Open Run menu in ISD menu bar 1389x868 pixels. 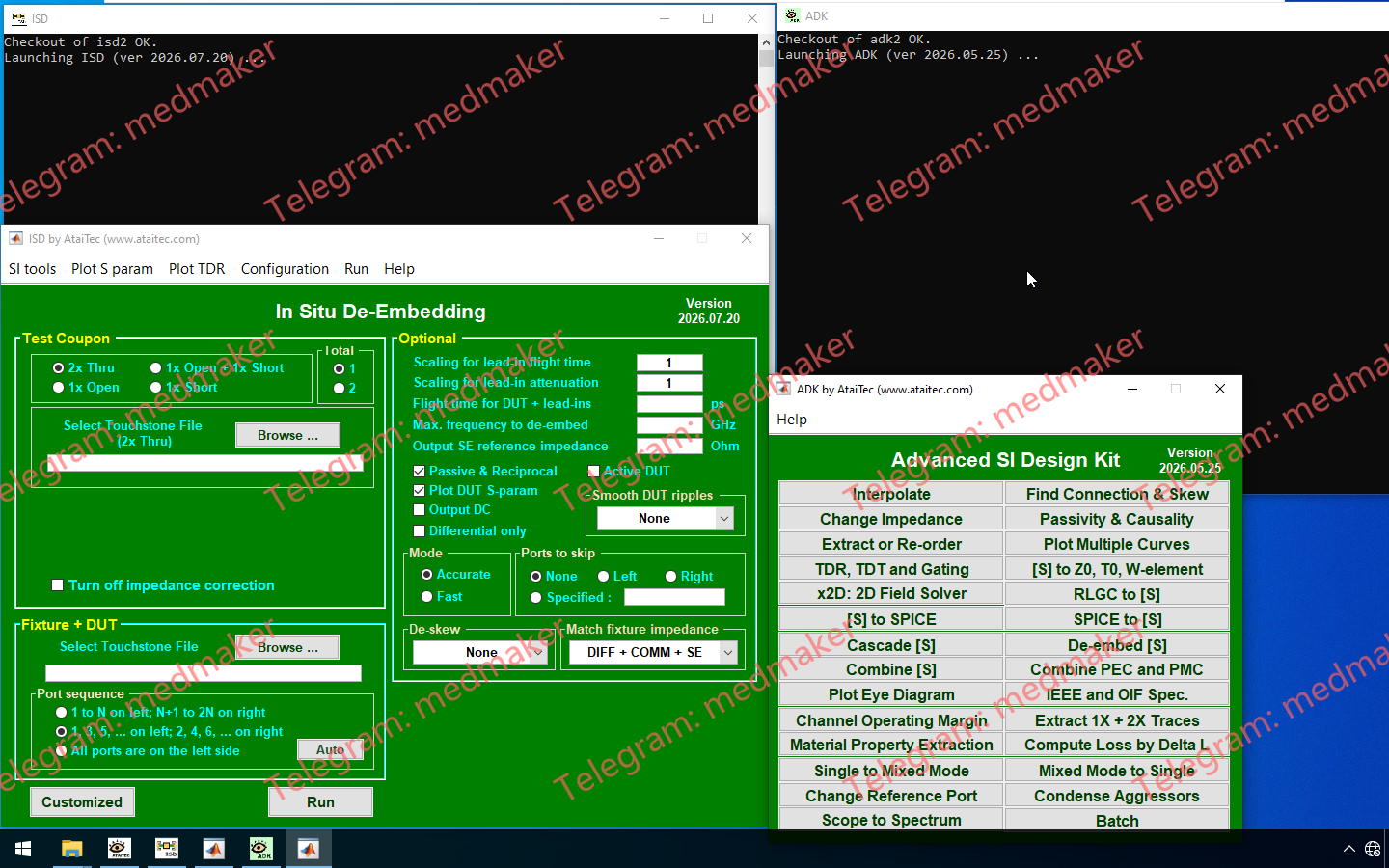[356, 269]
